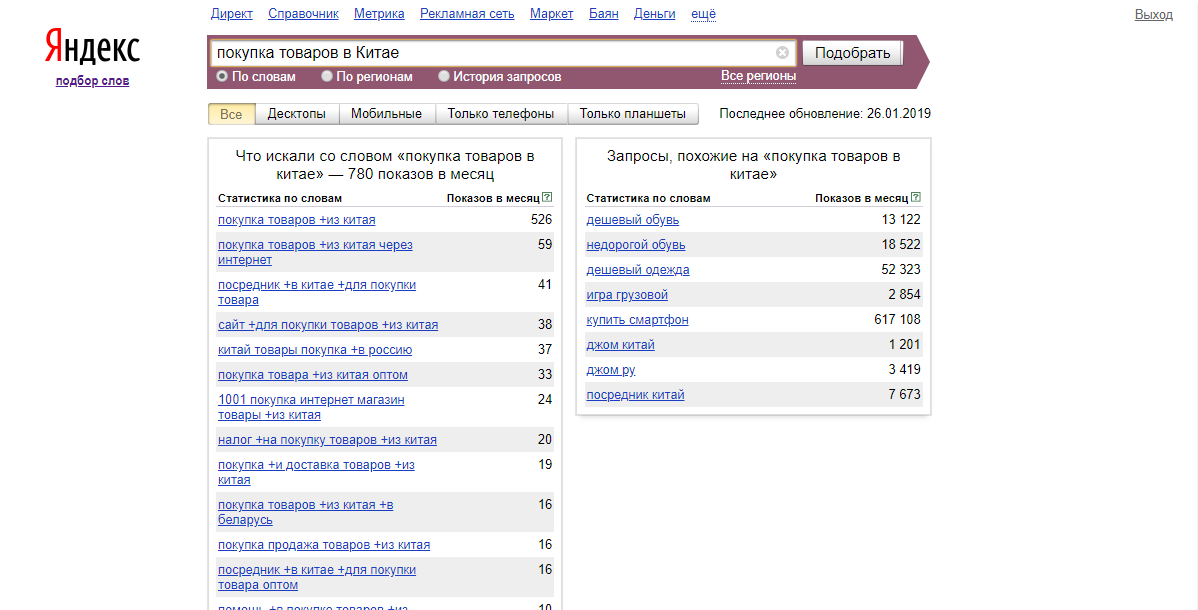
Task: Open similar query 'посредник китай'
Action: coord(635,395)
